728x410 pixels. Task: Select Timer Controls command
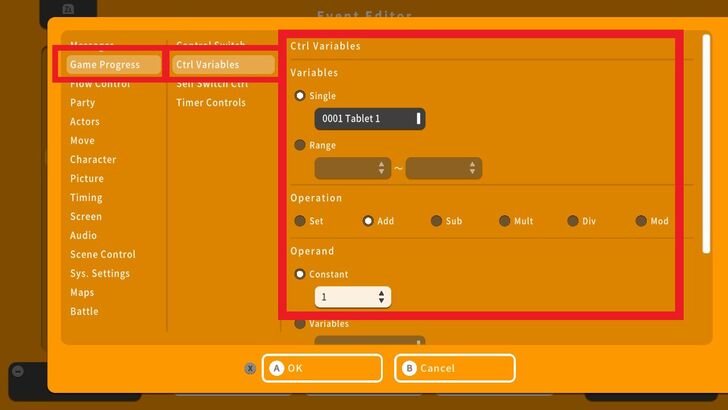(x=211, y=103)
